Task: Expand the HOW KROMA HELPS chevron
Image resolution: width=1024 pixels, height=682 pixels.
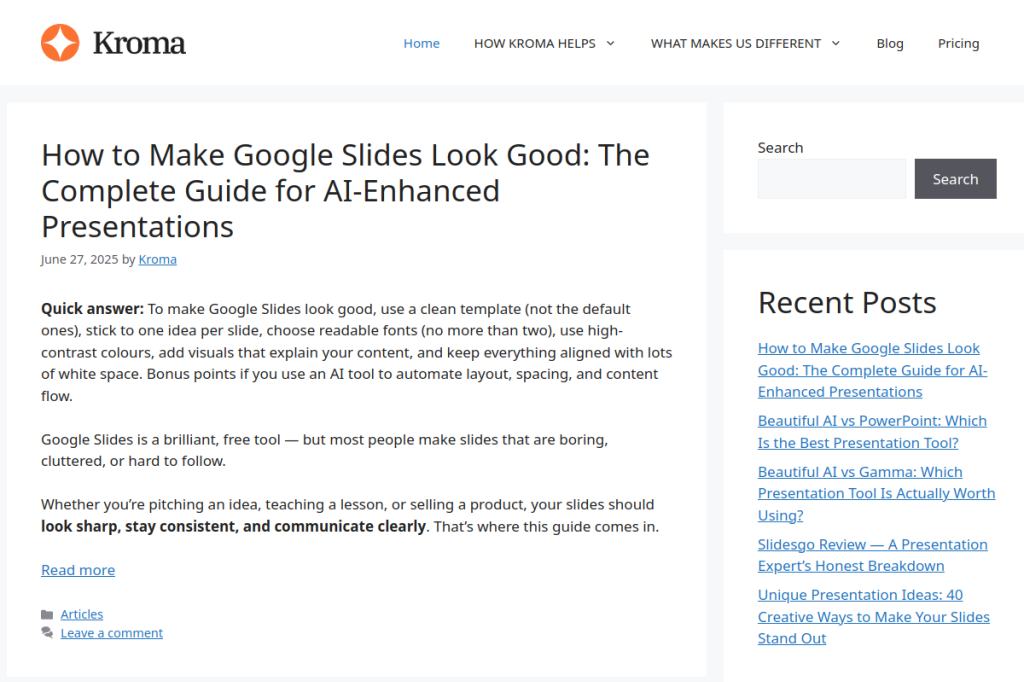Action: [611, 43]
